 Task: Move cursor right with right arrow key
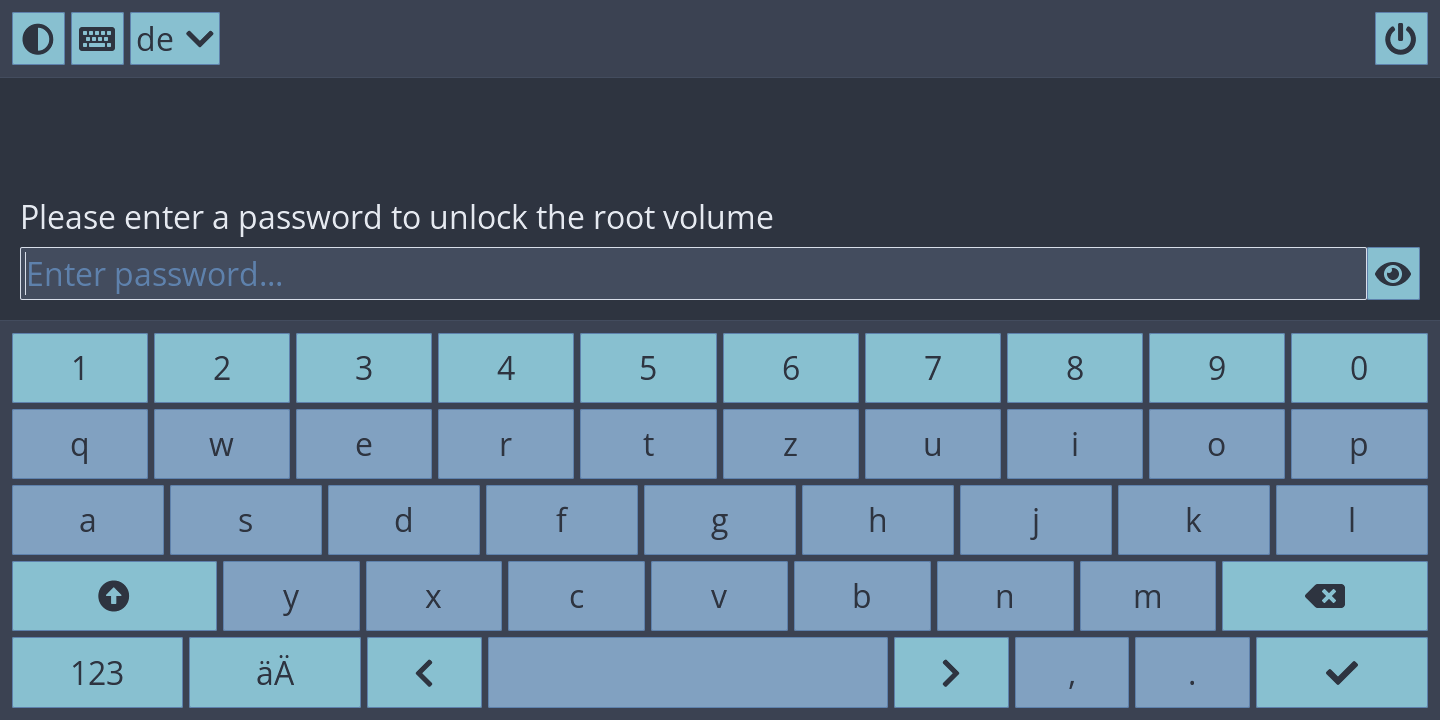(x=950, y=673)
